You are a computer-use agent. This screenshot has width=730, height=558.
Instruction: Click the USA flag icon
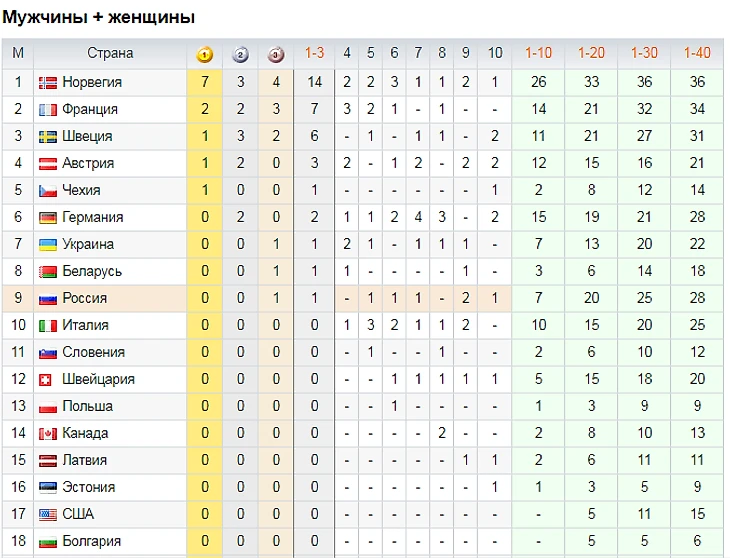47,515
